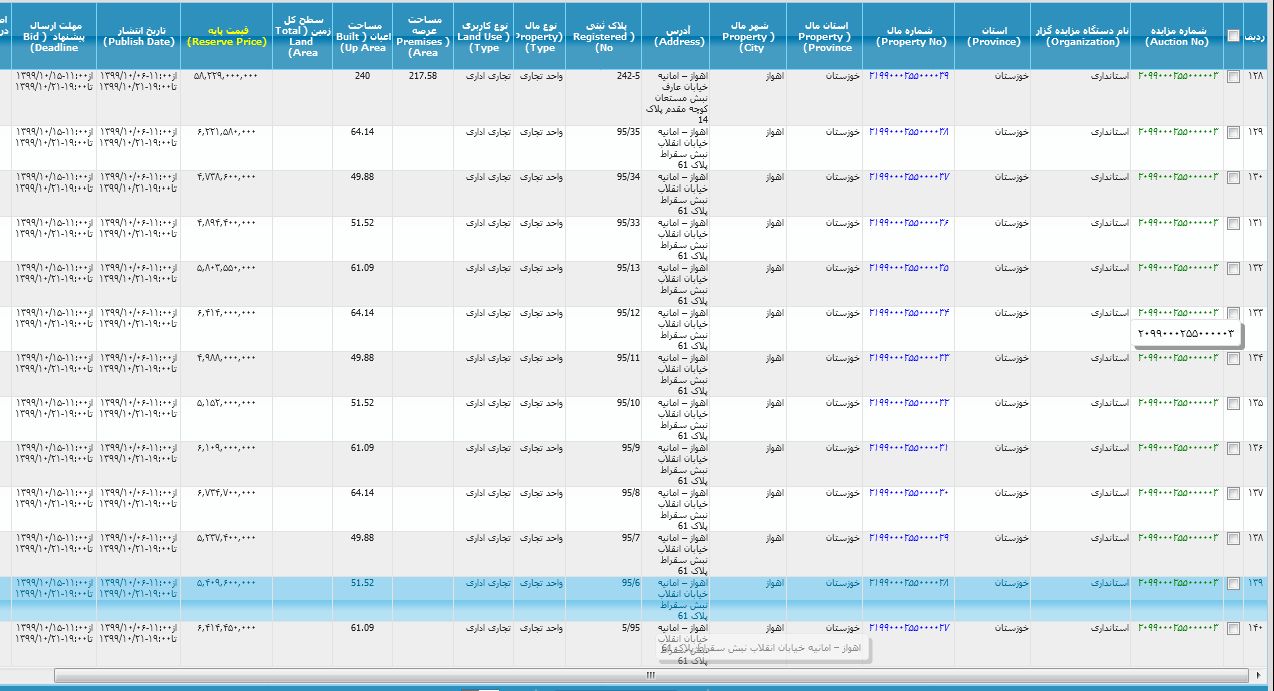Click the Publish Date column header
Viewport: 1274px width, 691px height.
(138, 37)
